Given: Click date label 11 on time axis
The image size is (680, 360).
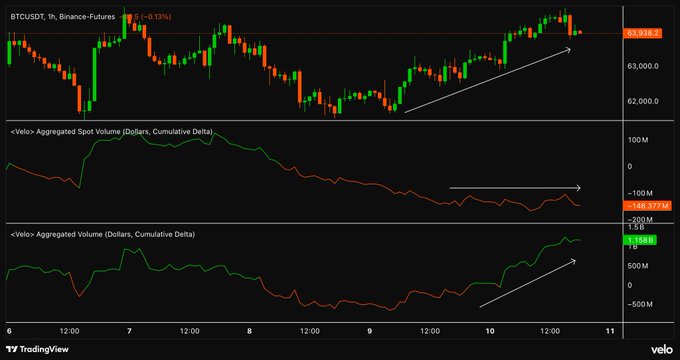Looking at the screenshot, I should tap(610, 331).
